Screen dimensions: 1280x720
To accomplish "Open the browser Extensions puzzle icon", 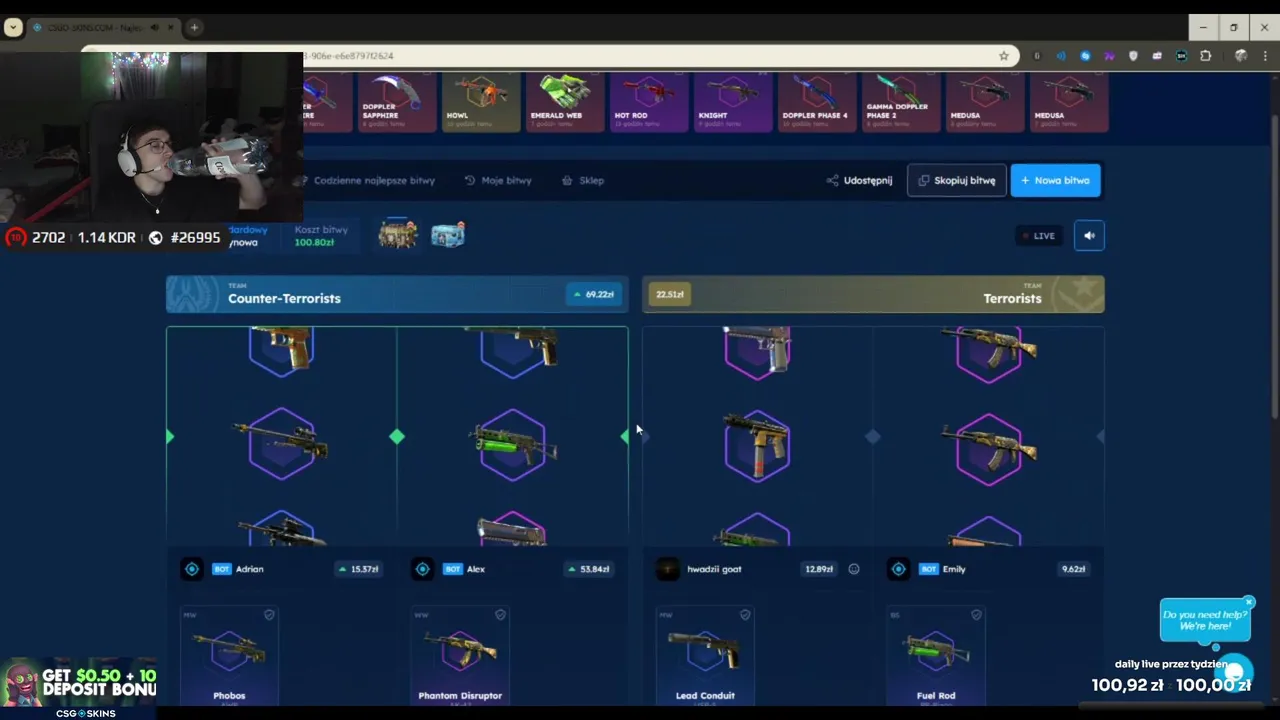I will [x=1205, y=56].
